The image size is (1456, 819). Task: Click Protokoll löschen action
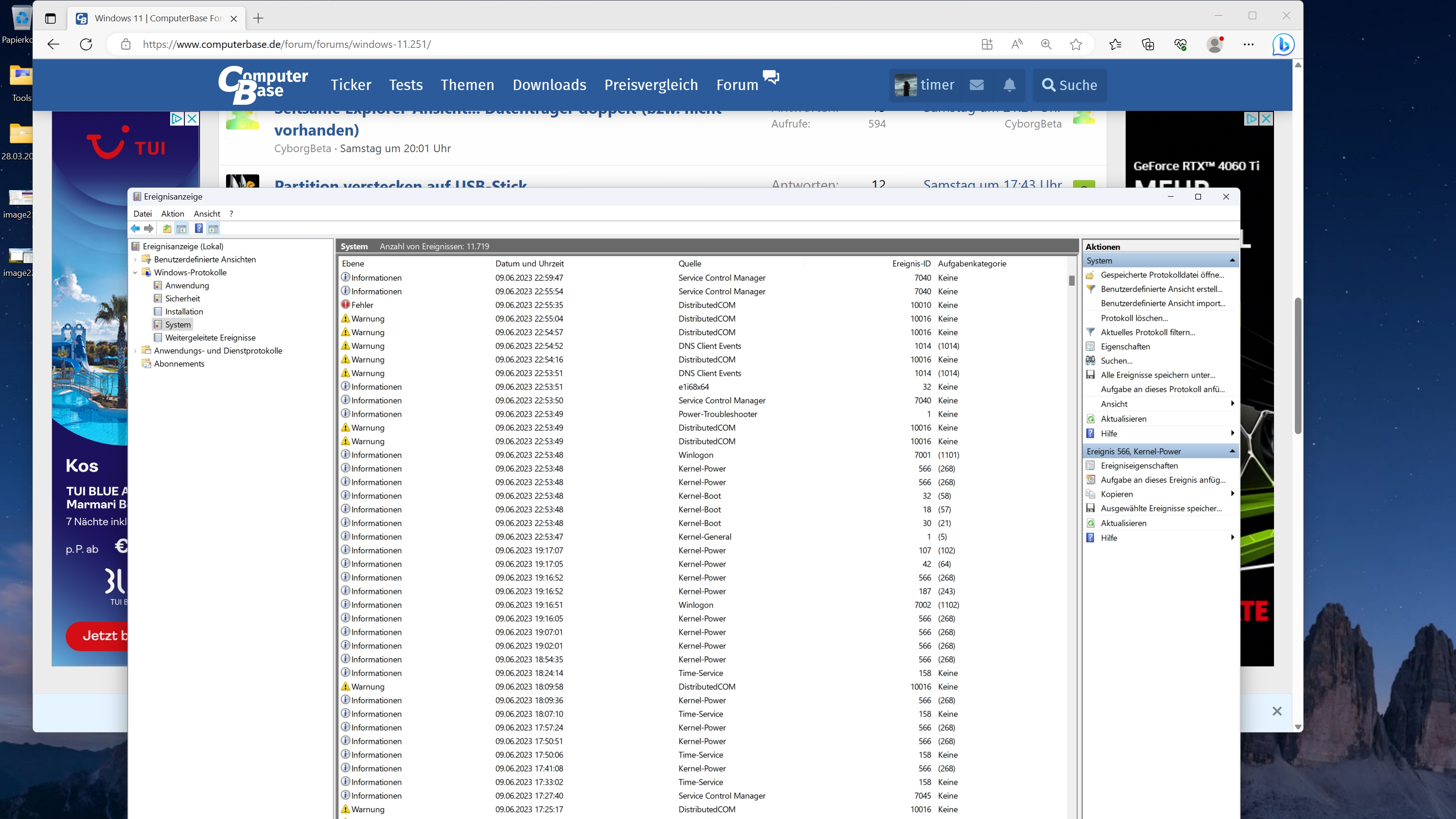[1134, 318]
